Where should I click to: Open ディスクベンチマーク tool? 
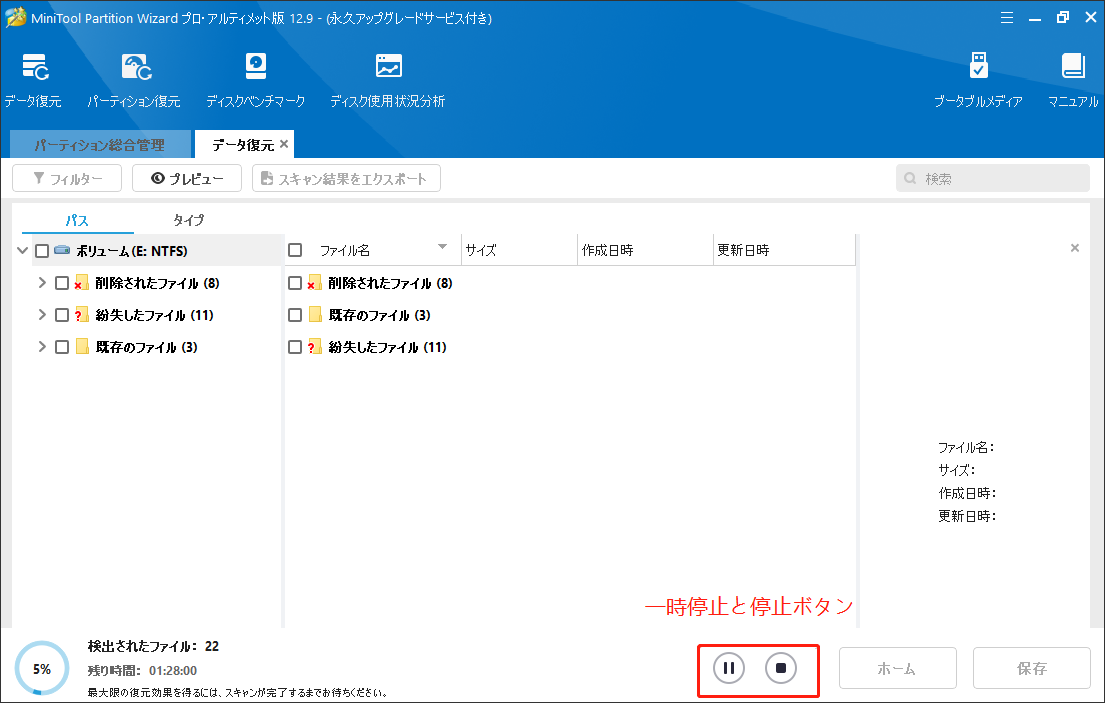tap(255, 80)
